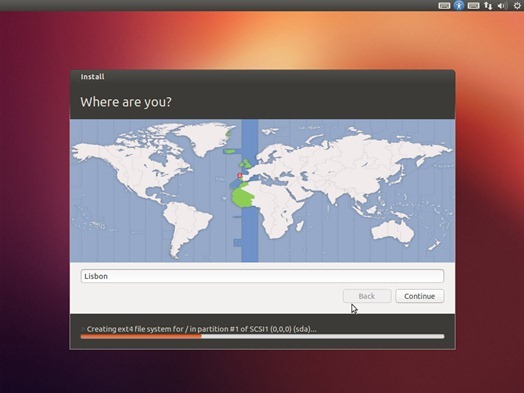524x393 pixels.
Task: Click the red Lisbon location pin on map
Action: point(239,175)
